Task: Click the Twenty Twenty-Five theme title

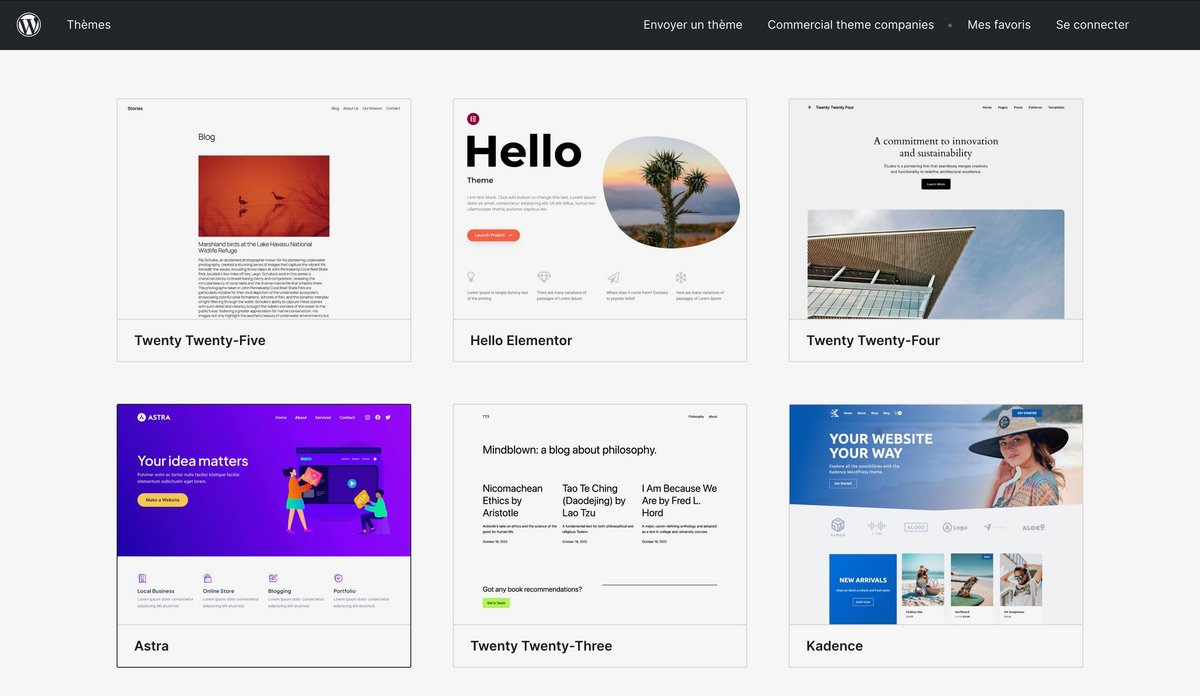Action: click(200, 341)
